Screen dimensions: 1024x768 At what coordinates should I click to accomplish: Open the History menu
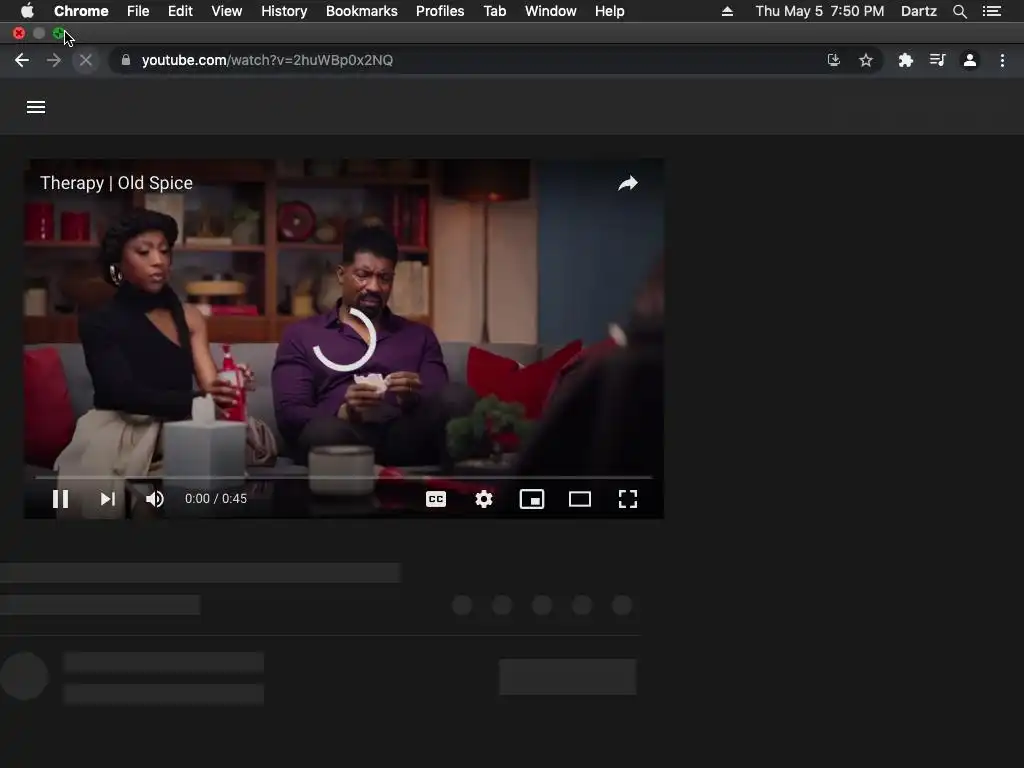click(x=284, y=11)
